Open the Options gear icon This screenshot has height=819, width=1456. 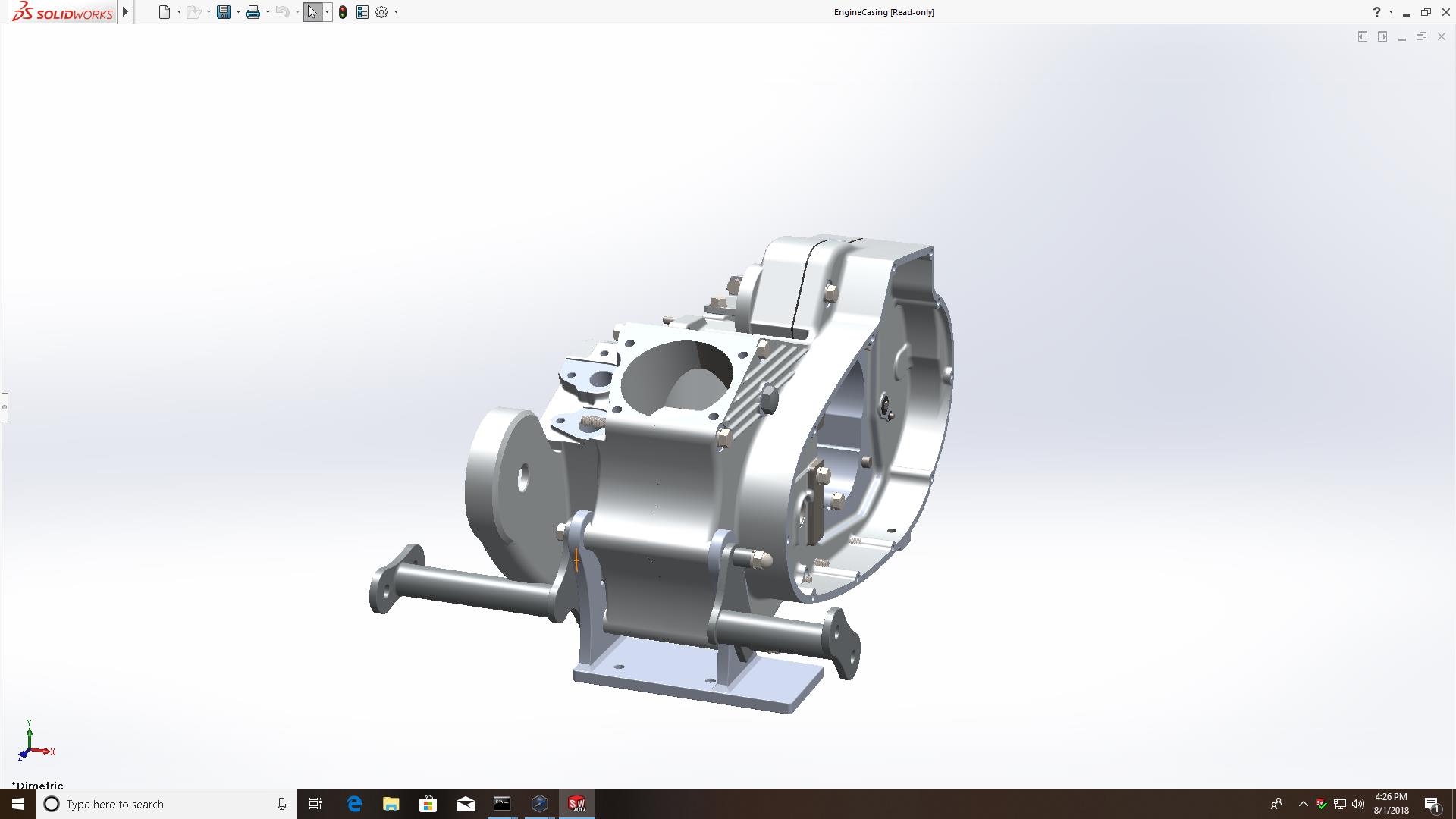click(x=381, y=12)
